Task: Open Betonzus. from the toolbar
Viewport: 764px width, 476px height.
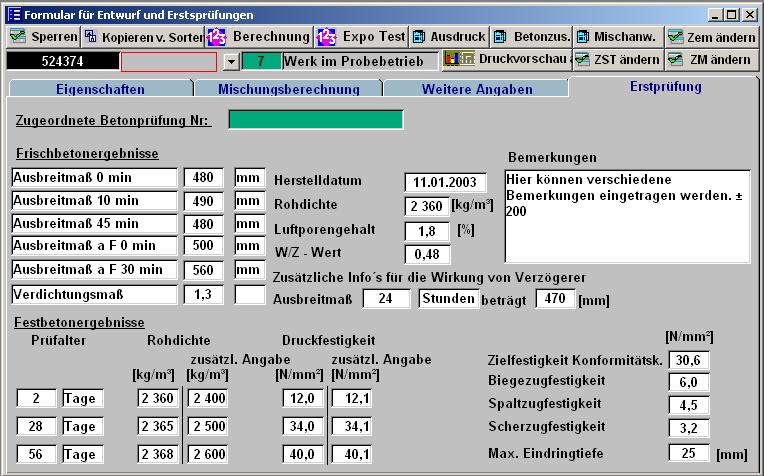Action: 531,37
